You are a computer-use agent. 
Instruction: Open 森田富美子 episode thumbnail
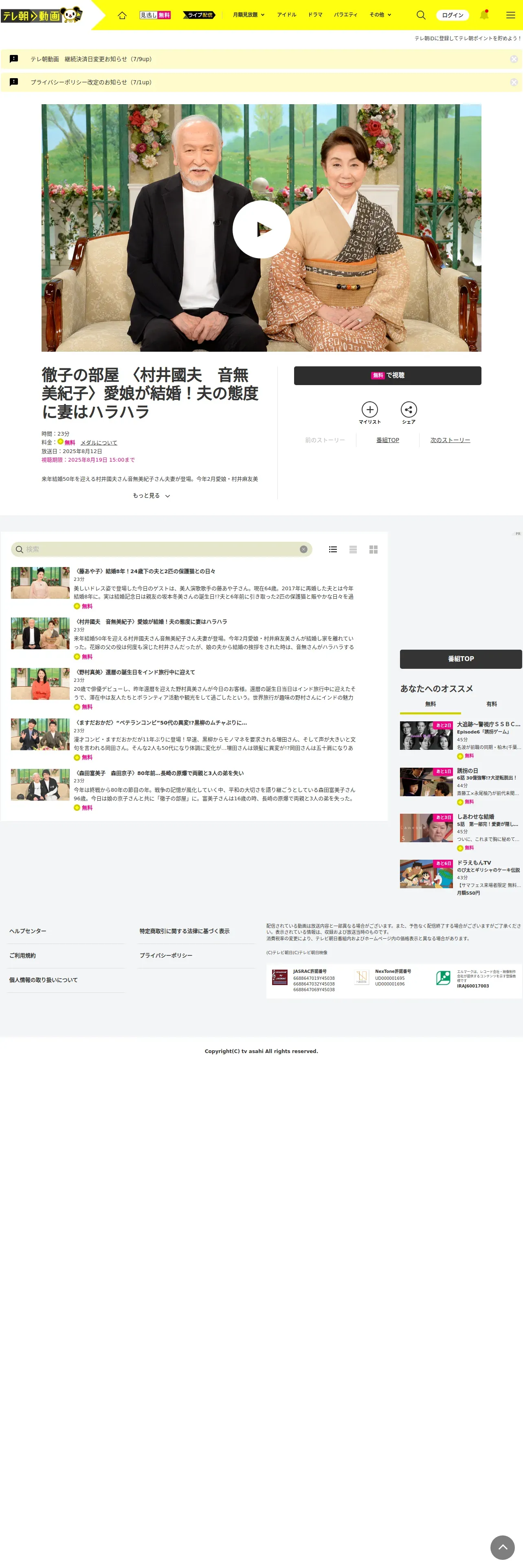pyautogui.click(x=40, y=784)
